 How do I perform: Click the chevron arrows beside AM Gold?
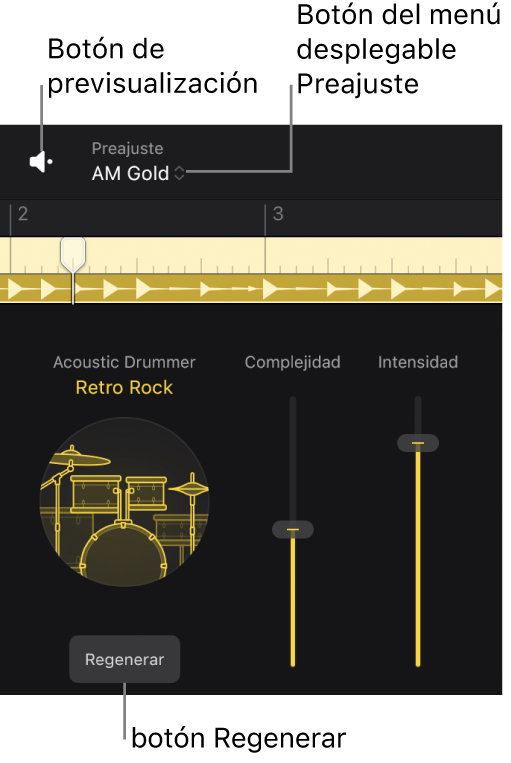(179, 173)
